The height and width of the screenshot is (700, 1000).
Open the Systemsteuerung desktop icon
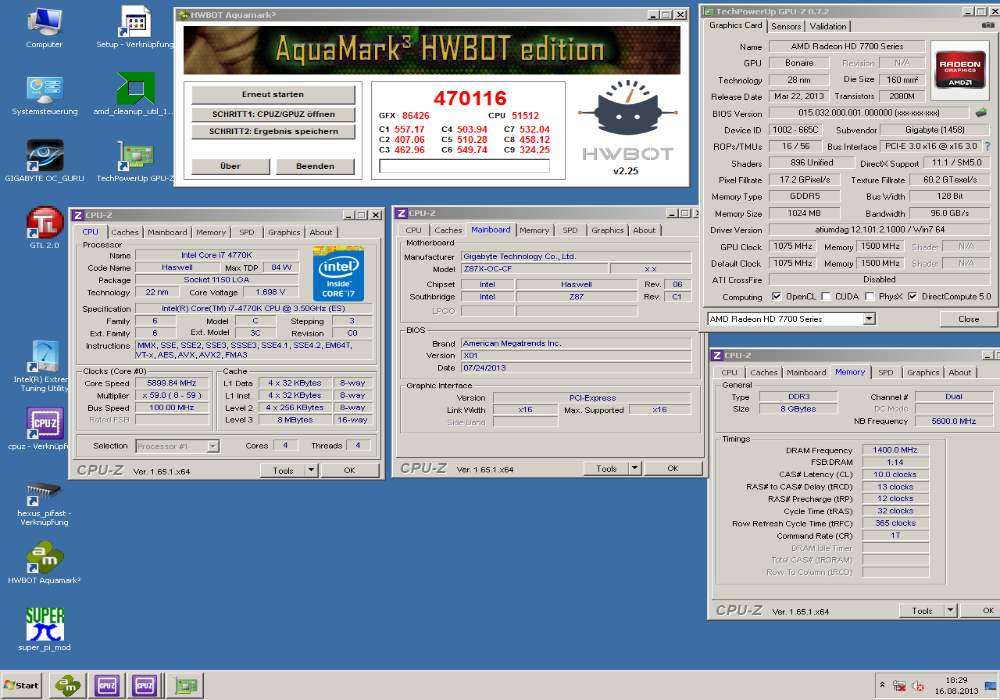point(45,96)
